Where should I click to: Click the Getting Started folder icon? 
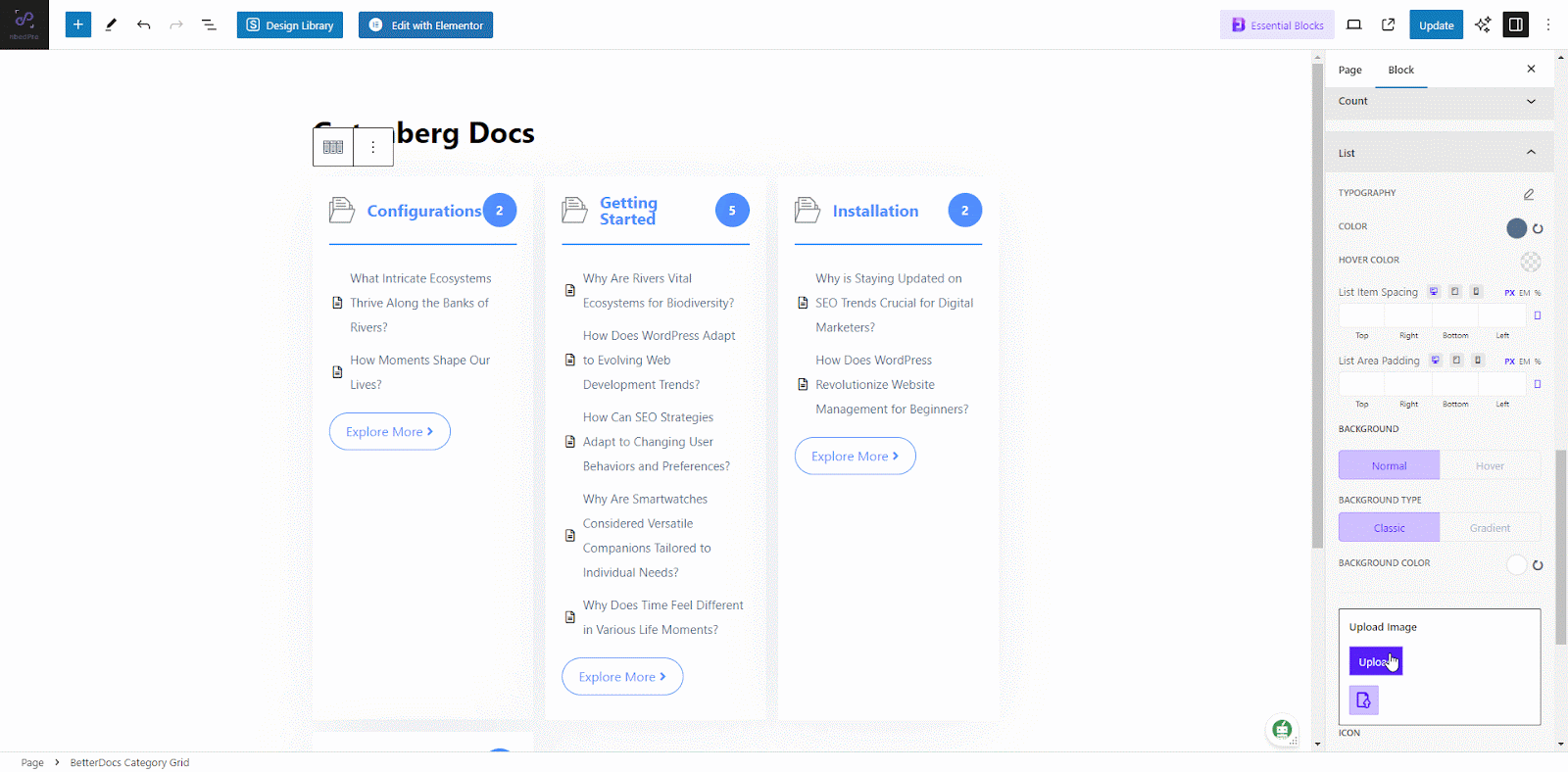(574, 210)
